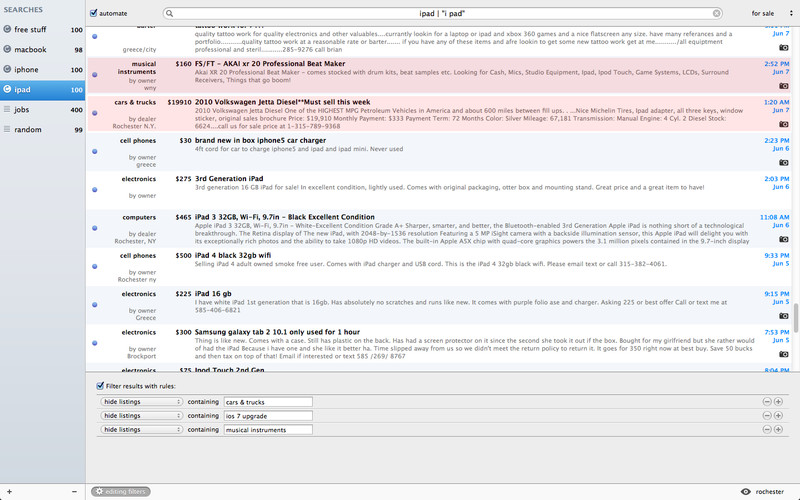Click the 'ios 7 upgrade' filter text field
This screenshot has width=800, height=500.
(x=268, y=415)
